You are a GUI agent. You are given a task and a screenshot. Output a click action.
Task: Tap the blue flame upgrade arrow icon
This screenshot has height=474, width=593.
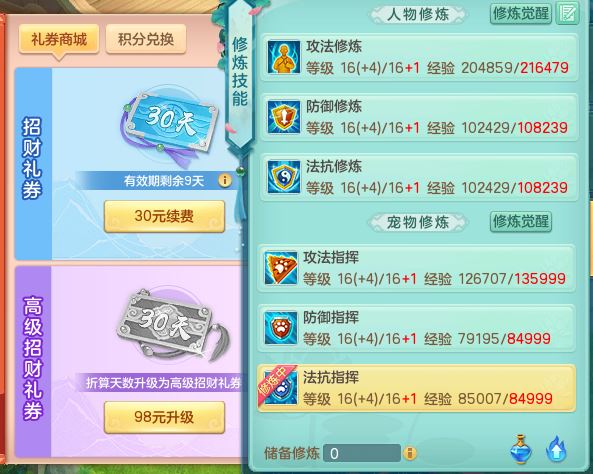click(x=556, y=449)
